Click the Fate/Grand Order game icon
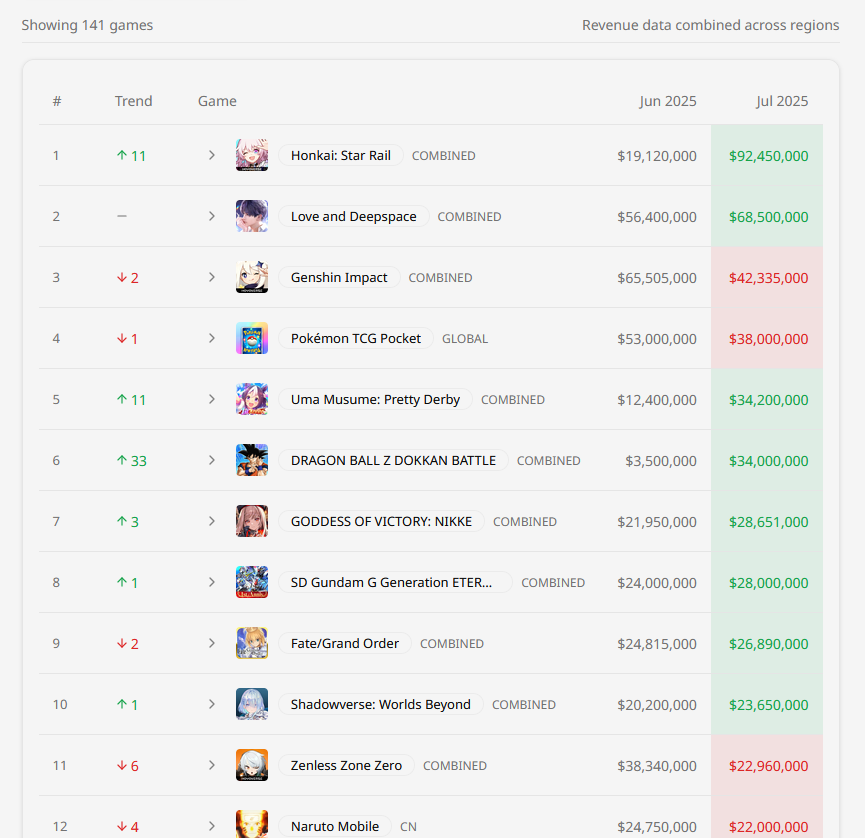The height and width of the screenshot is (838, 865). [x=252, y=643]
